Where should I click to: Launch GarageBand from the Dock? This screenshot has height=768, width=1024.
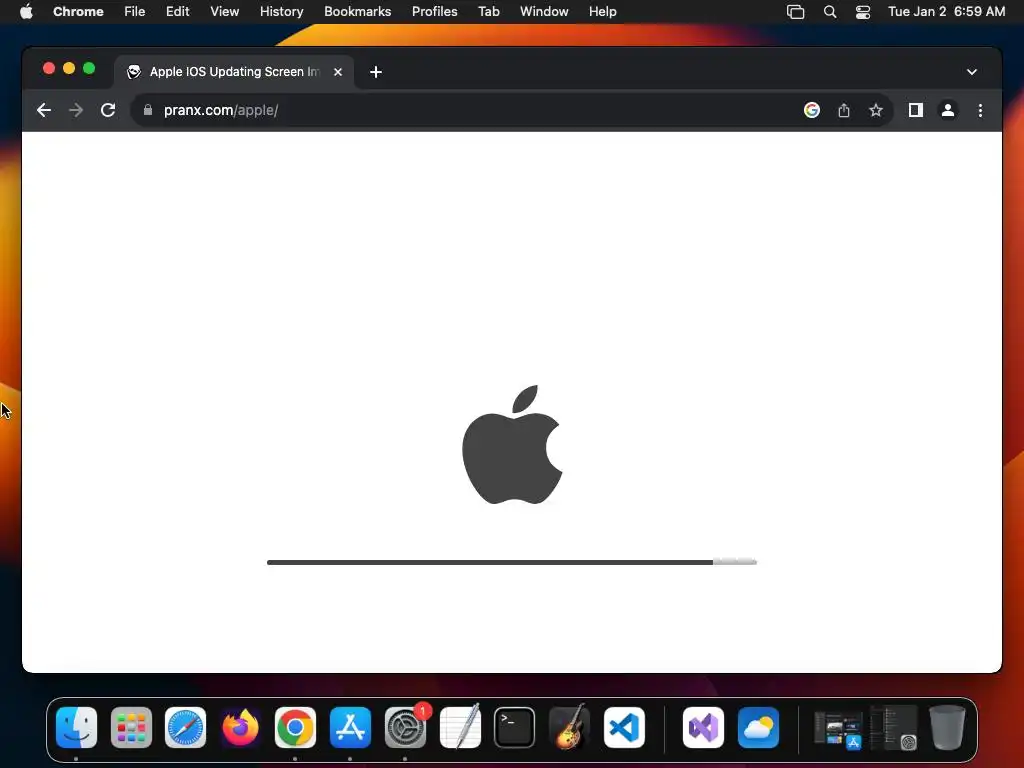point(569,728)
